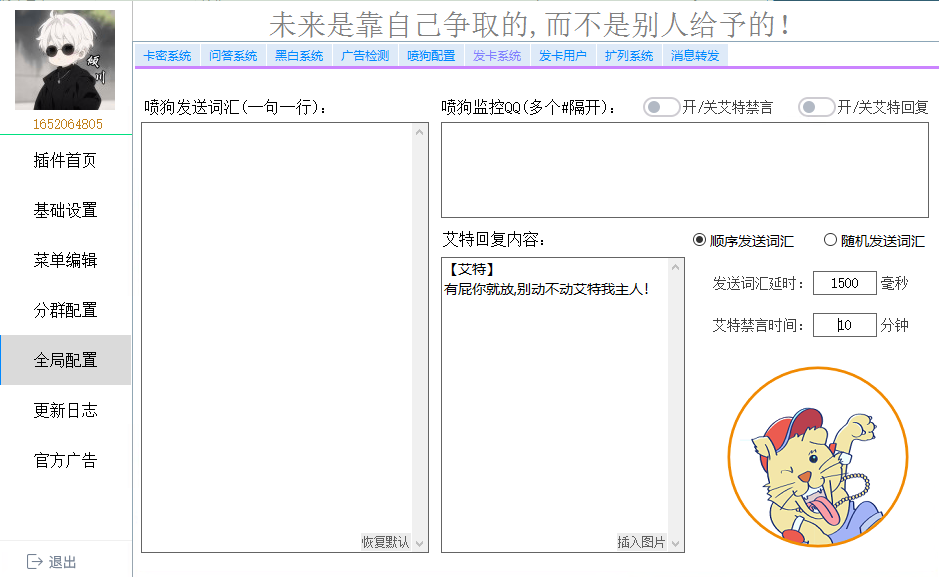This screenshot has height=577, width=939.
Task: Open 更新日志 sidebar item
Action: click(x=65, y=410)
